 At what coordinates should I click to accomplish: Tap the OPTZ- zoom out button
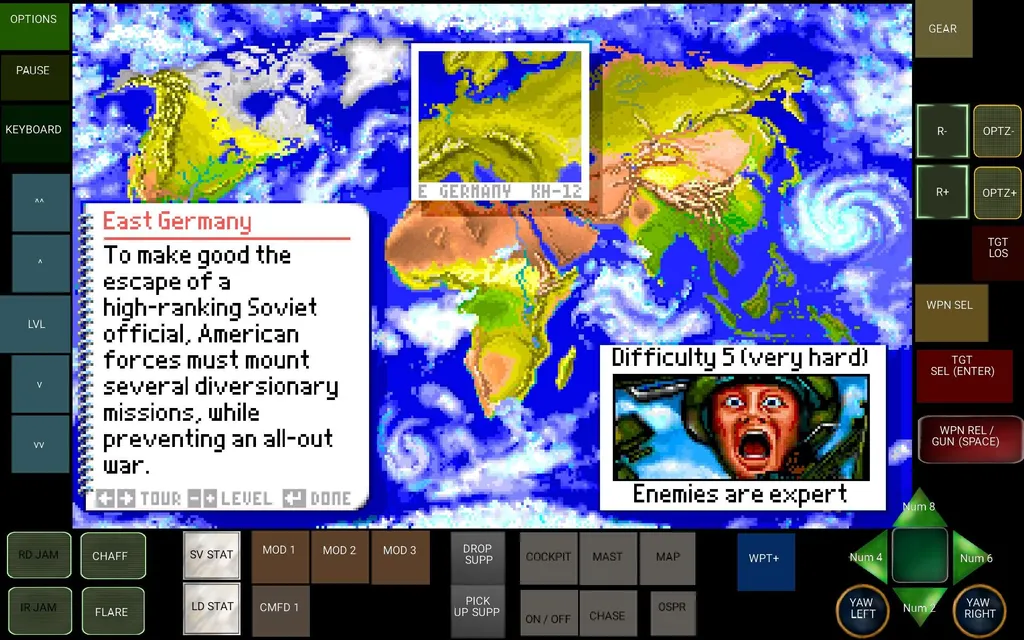click(998, 131)
